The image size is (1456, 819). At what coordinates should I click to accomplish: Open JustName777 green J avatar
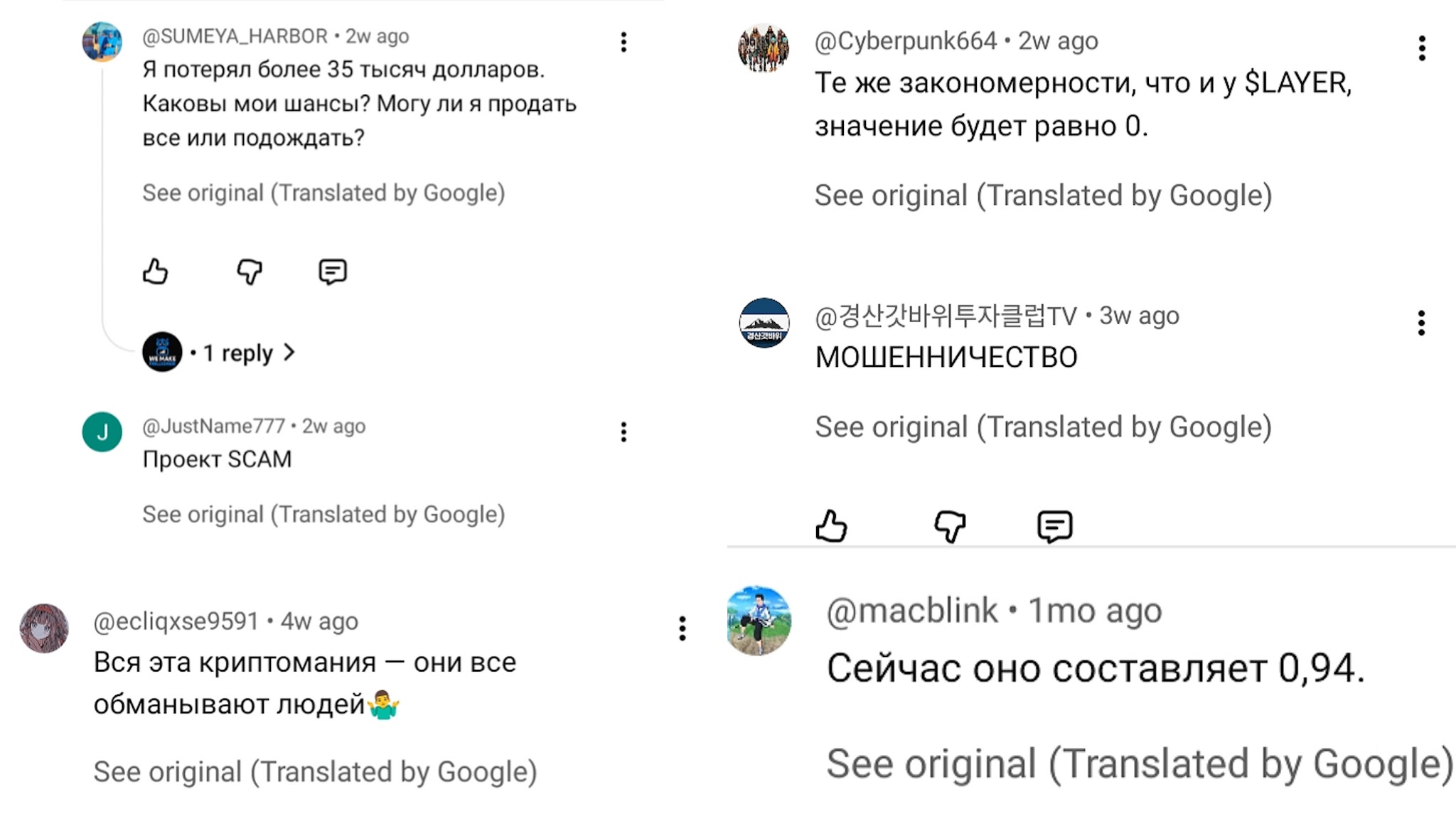point(102,432)
